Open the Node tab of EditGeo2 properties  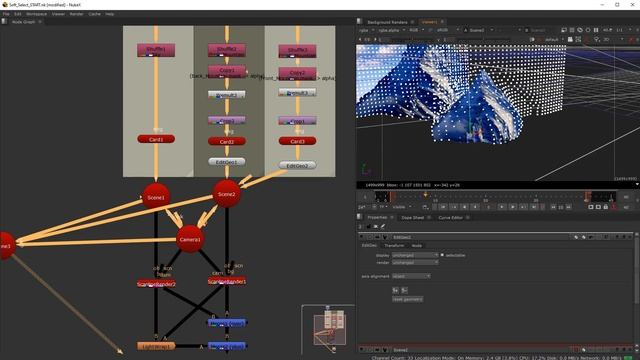click(416, 245)
